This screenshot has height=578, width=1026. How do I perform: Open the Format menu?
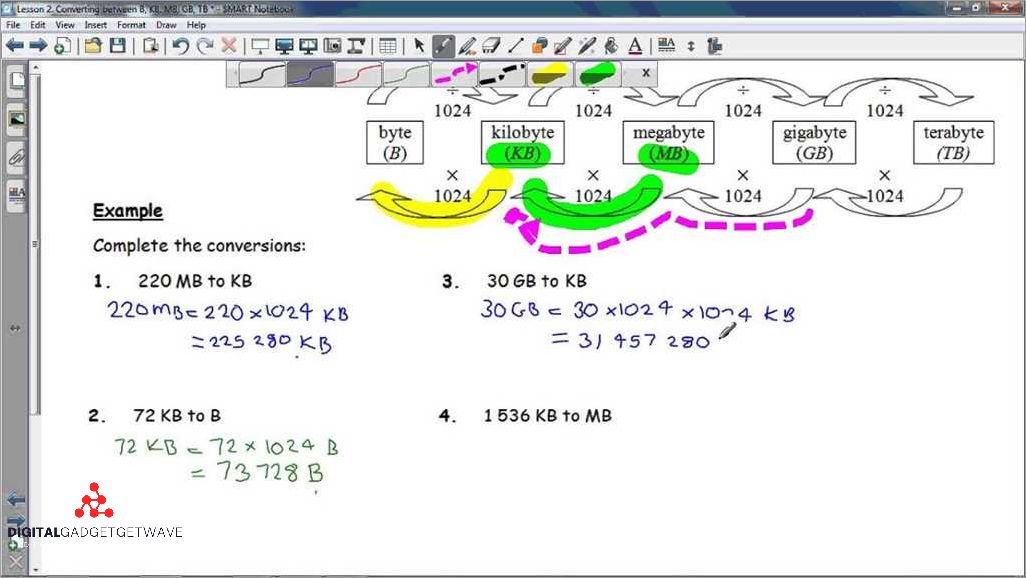click(131, 24)
